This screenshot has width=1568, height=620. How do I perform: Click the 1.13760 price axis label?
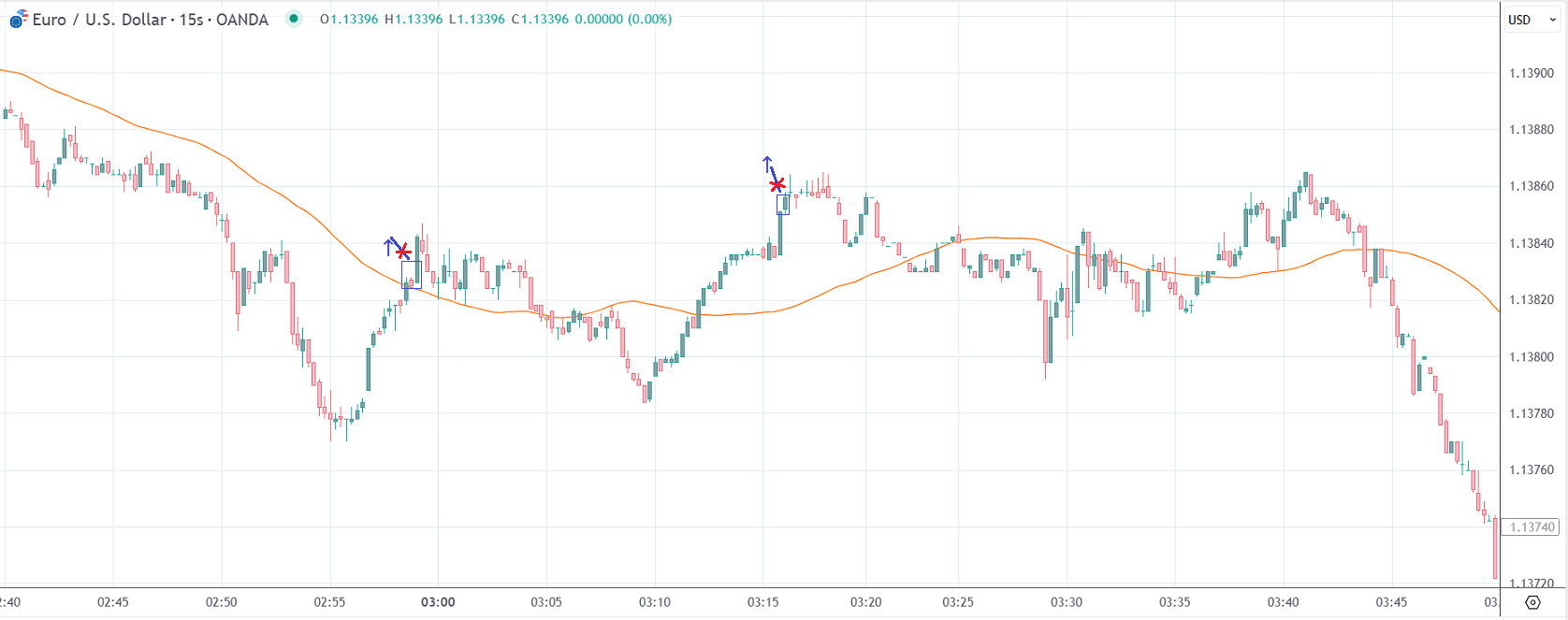point(1532,470)
